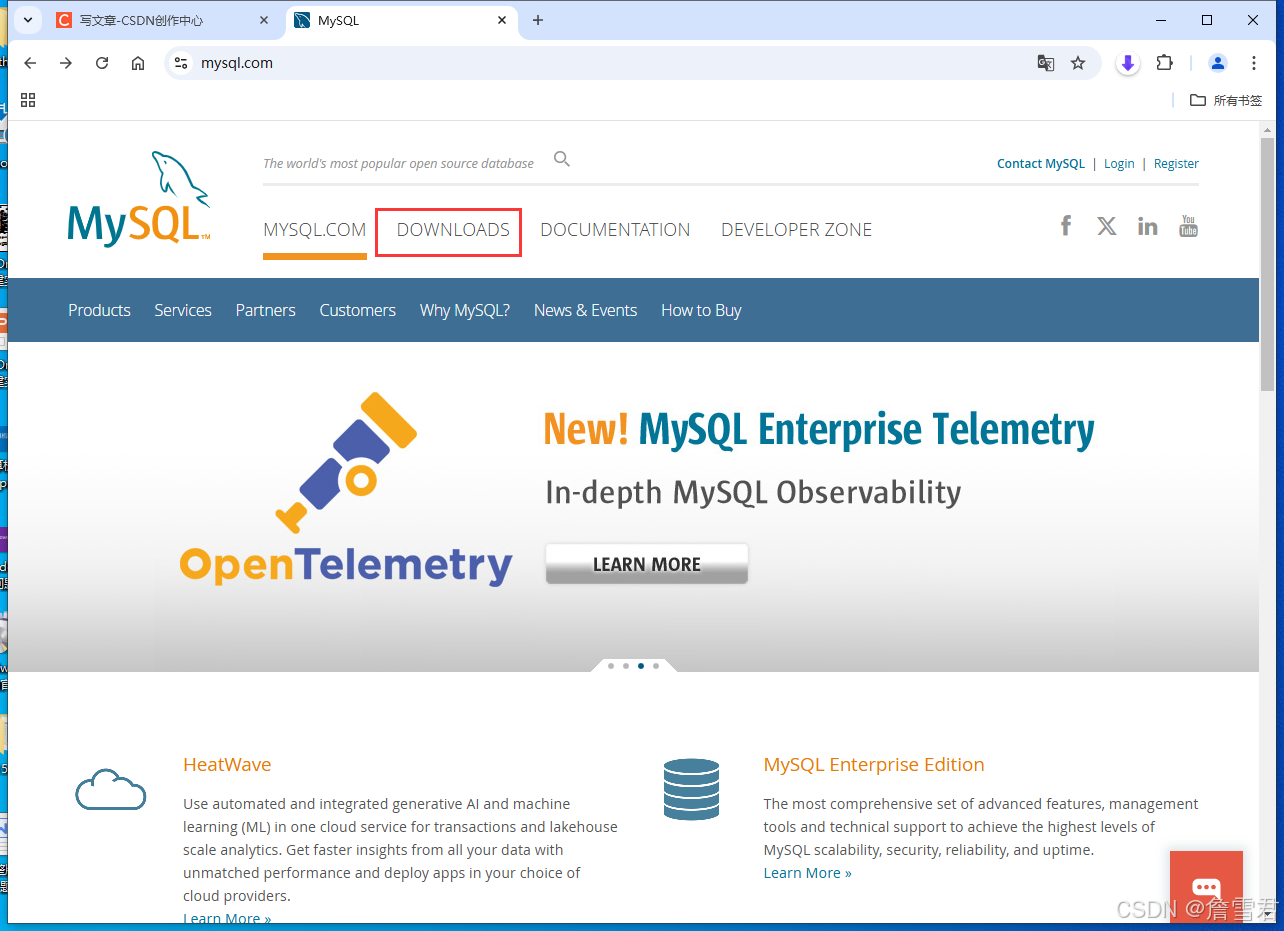
Task: Open the MySQL Enterprise Edition heading link
Action: (874, 765)
